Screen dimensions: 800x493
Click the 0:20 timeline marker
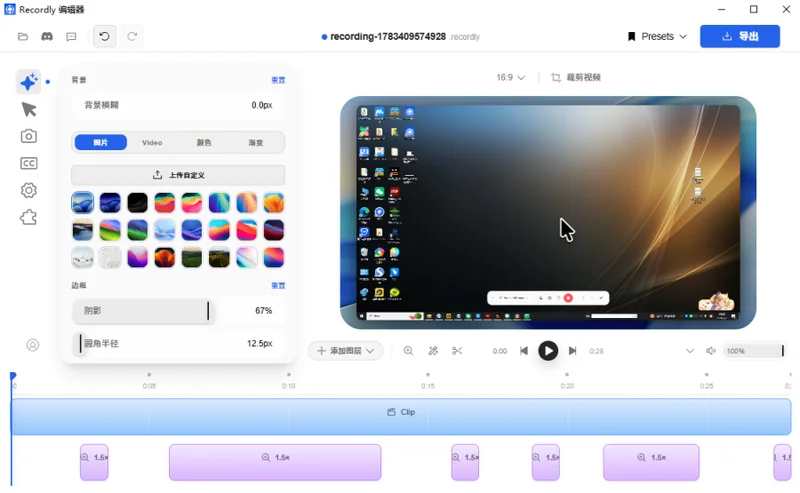[x=567, y=386]
